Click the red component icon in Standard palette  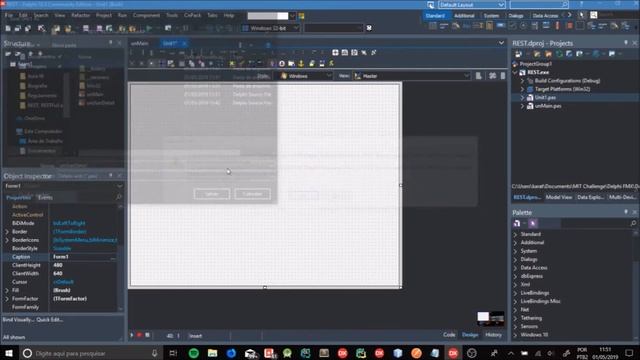pos(569,26)
